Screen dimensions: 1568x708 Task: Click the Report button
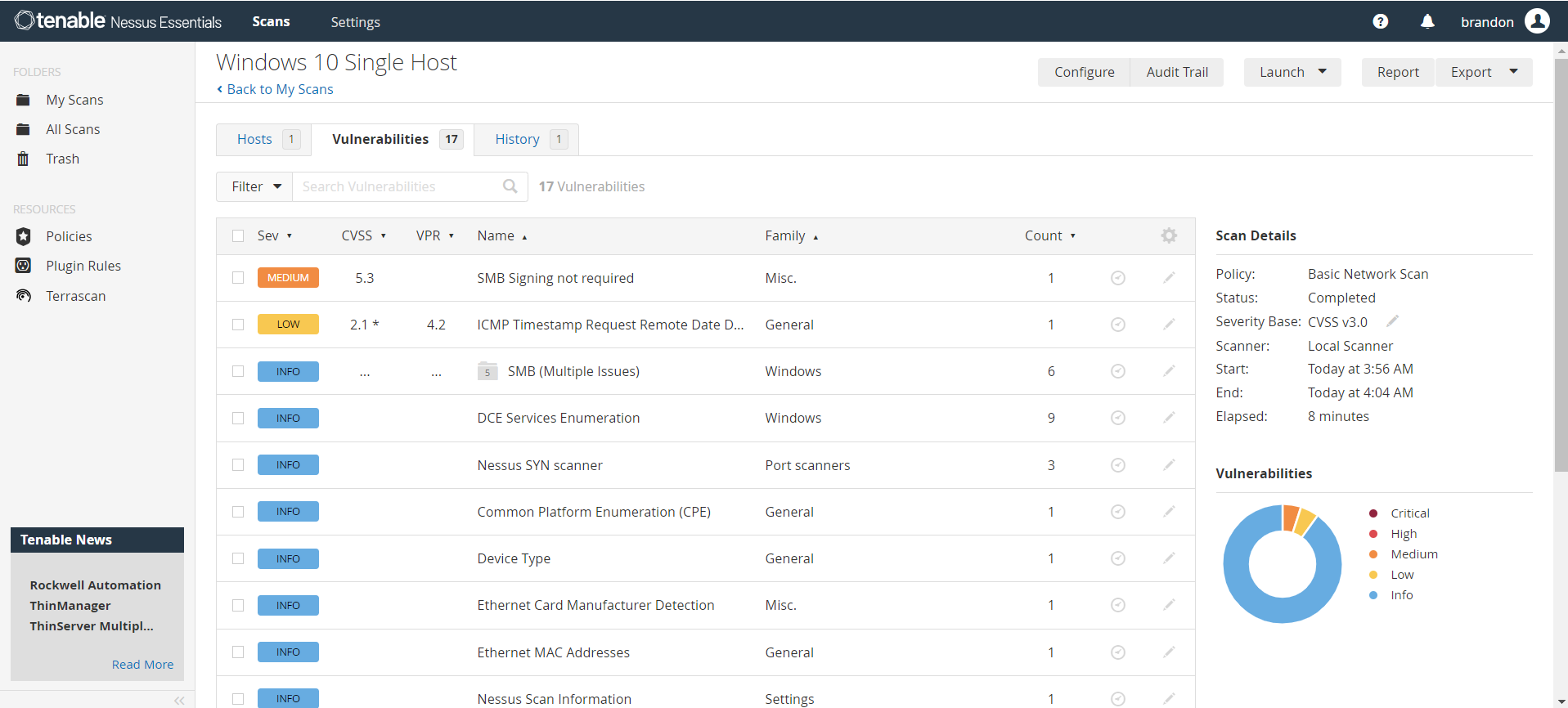pyautogui.click(x=1398, y=72)
